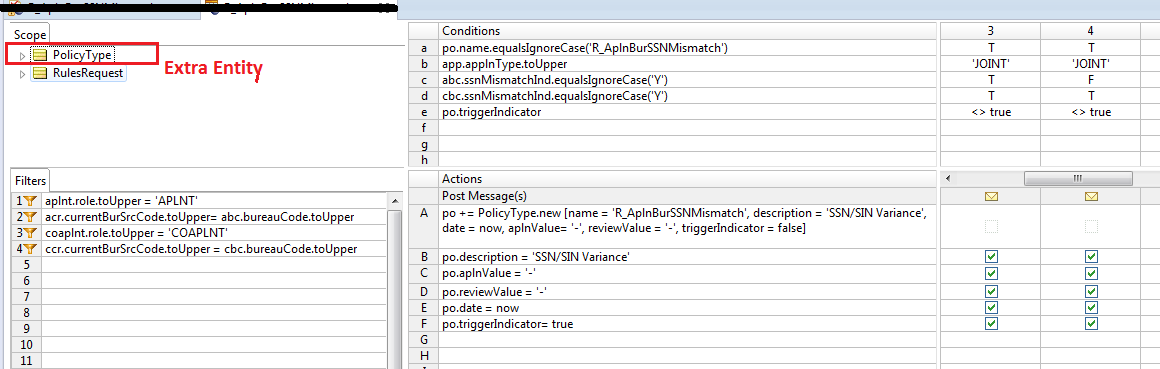1160x369 pixels.
Task: Click the filter funnel icon on row 3
Action: tap(29, 233)
